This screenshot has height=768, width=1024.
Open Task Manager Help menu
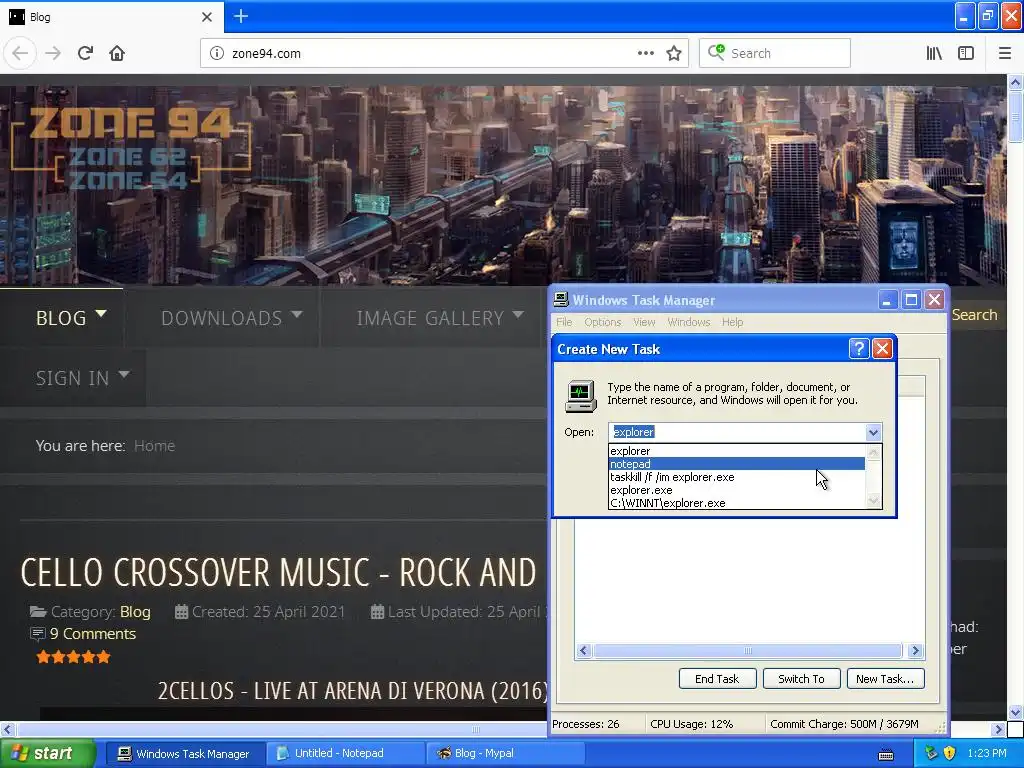732,322
